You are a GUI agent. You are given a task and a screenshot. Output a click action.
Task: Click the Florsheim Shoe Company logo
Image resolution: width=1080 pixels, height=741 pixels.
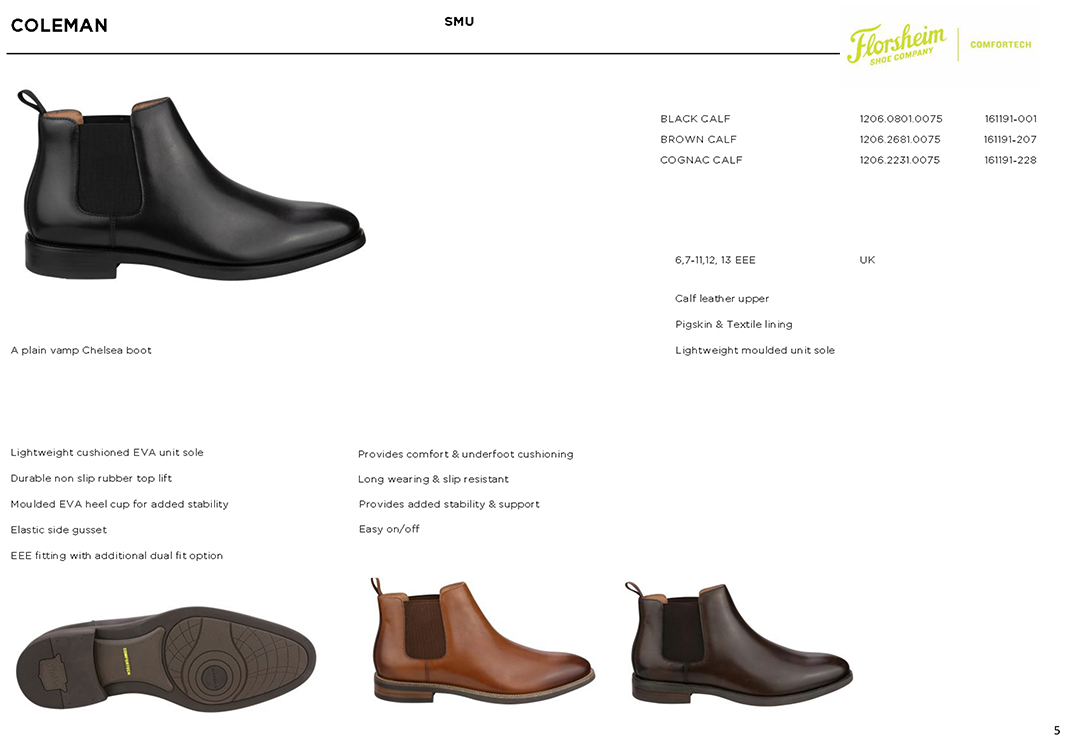897,44
